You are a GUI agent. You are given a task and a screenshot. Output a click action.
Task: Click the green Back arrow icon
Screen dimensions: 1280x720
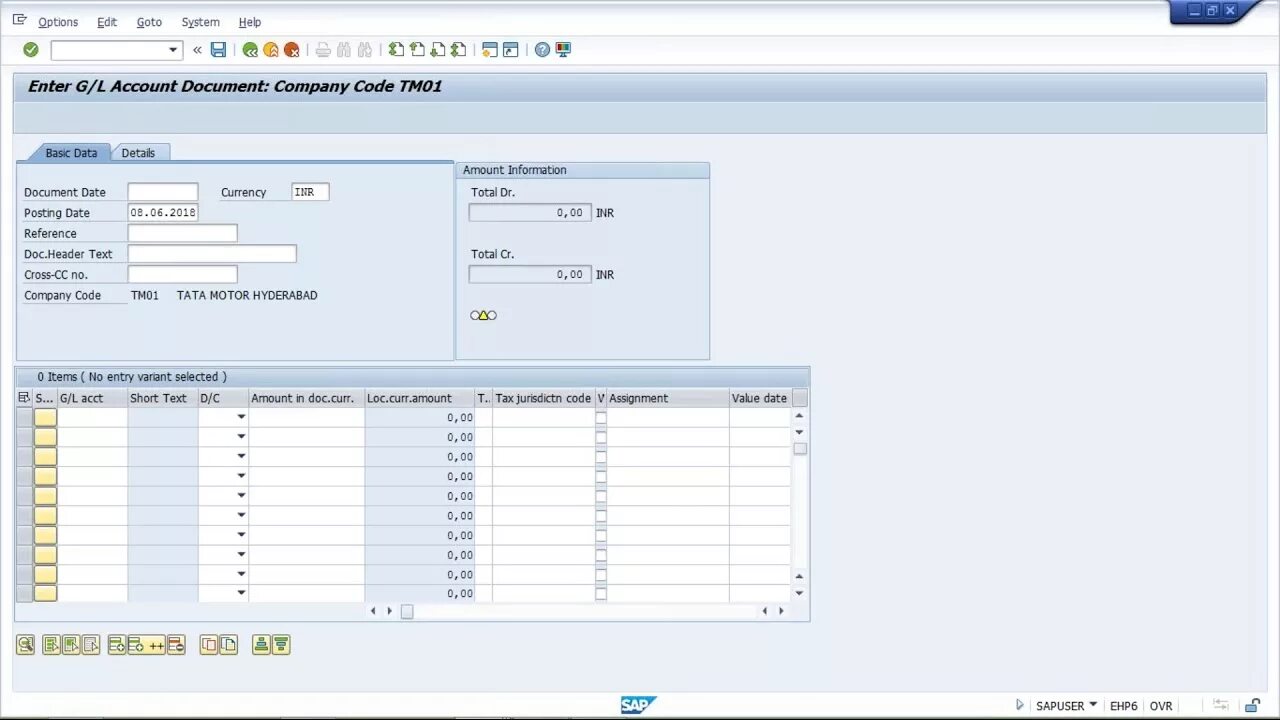pos(250,49)
